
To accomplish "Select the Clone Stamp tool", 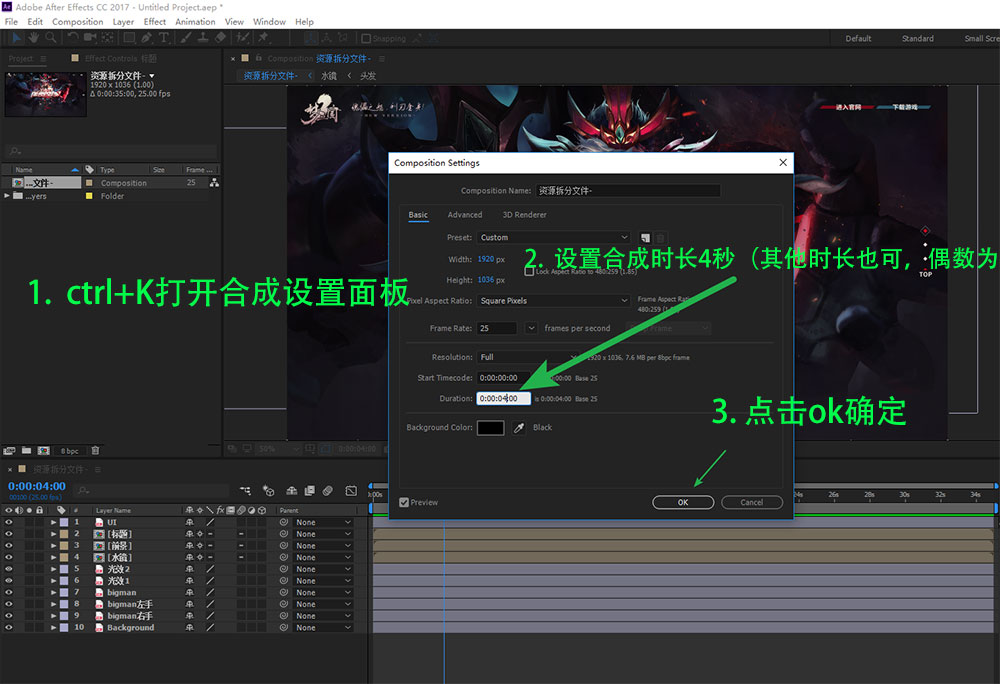I will point(203,38).
